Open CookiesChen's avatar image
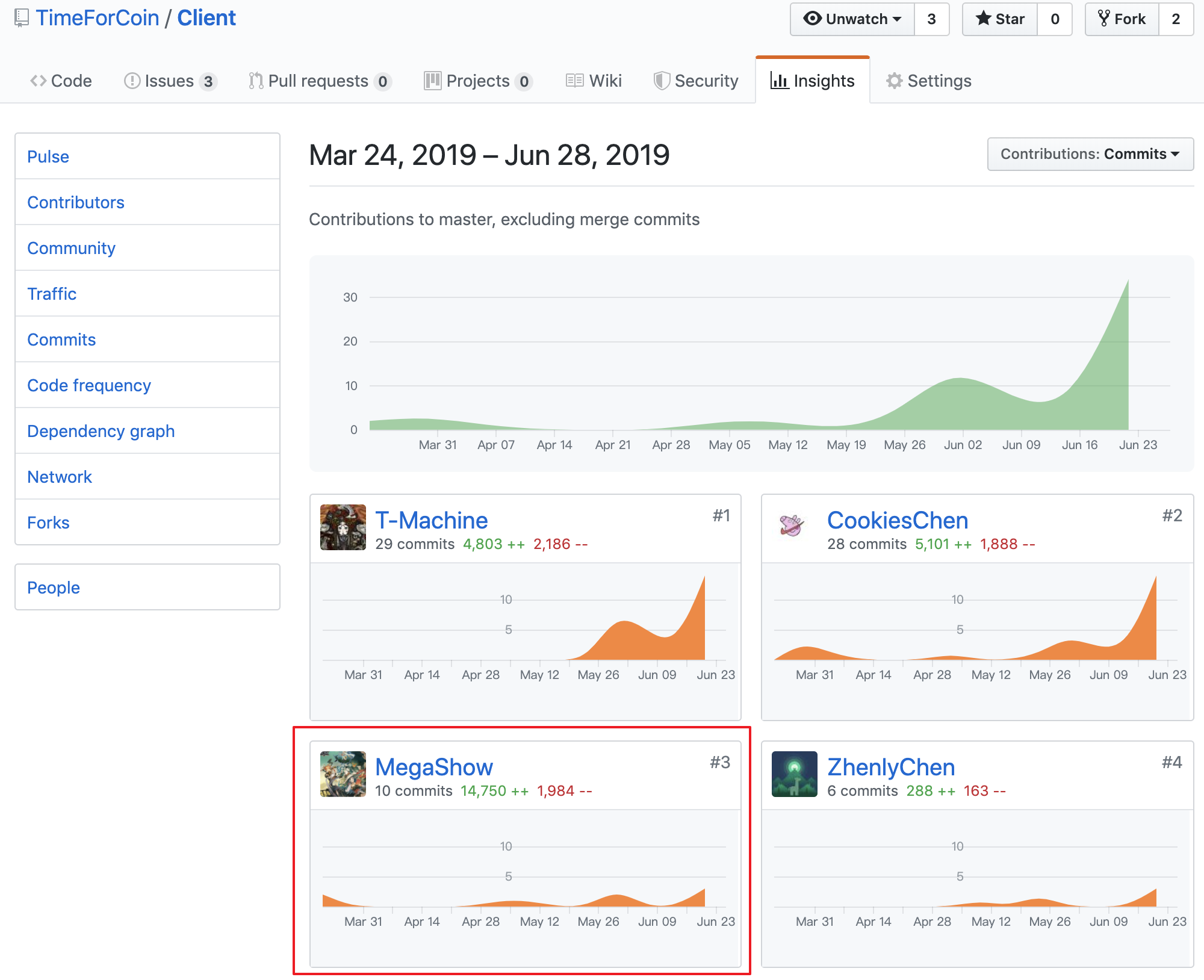Screen dimensions: 1204x980 (795, 527)
